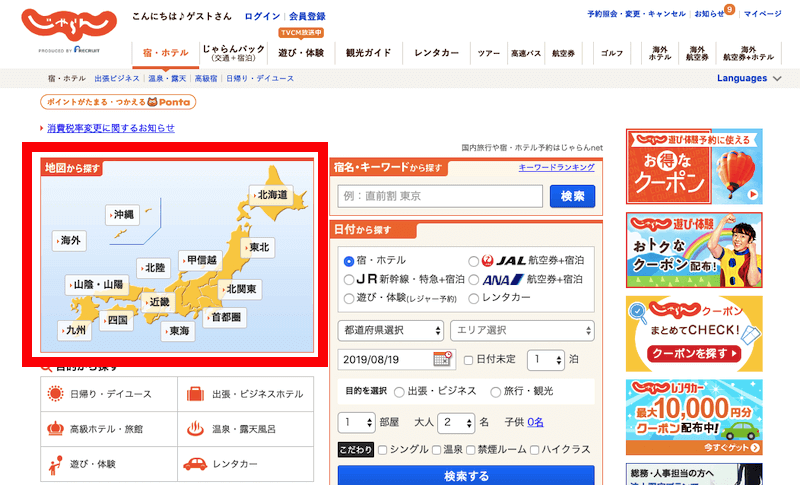This screenshot has height=485, width=800.
Task: Click the 温泉・露天 sub-navigation link
Action: coord(167,79)
